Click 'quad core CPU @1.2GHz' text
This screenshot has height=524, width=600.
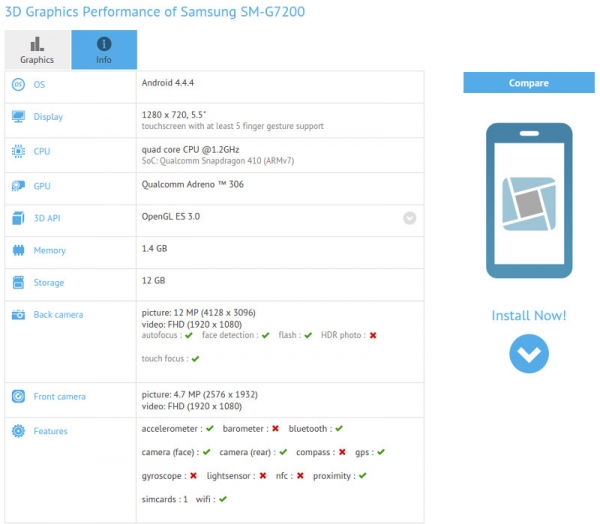click(x=191, y=149)
